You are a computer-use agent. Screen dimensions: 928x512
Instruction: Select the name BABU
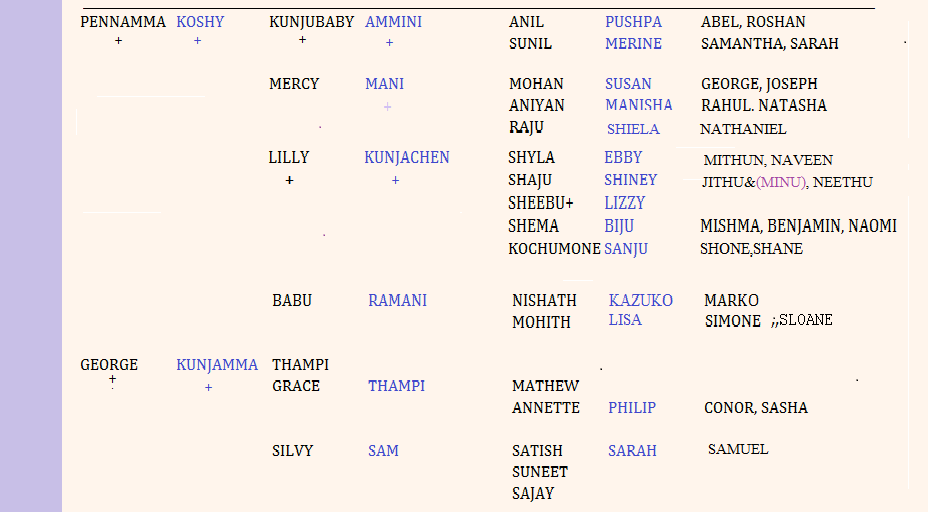(x=292, y=300)
